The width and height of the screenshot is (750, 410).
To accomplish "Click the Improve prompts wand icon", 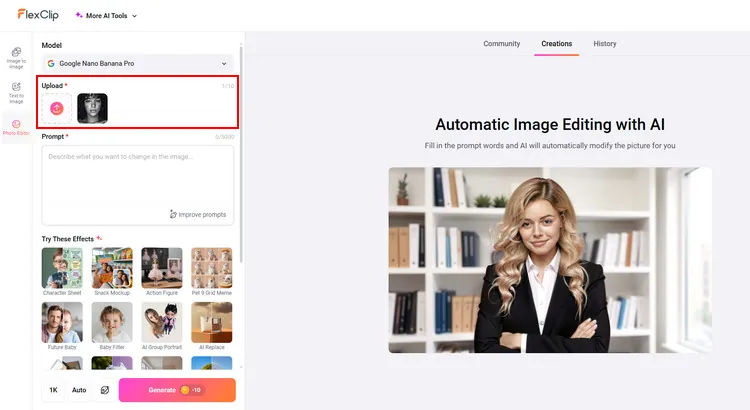I will point(173,214).
